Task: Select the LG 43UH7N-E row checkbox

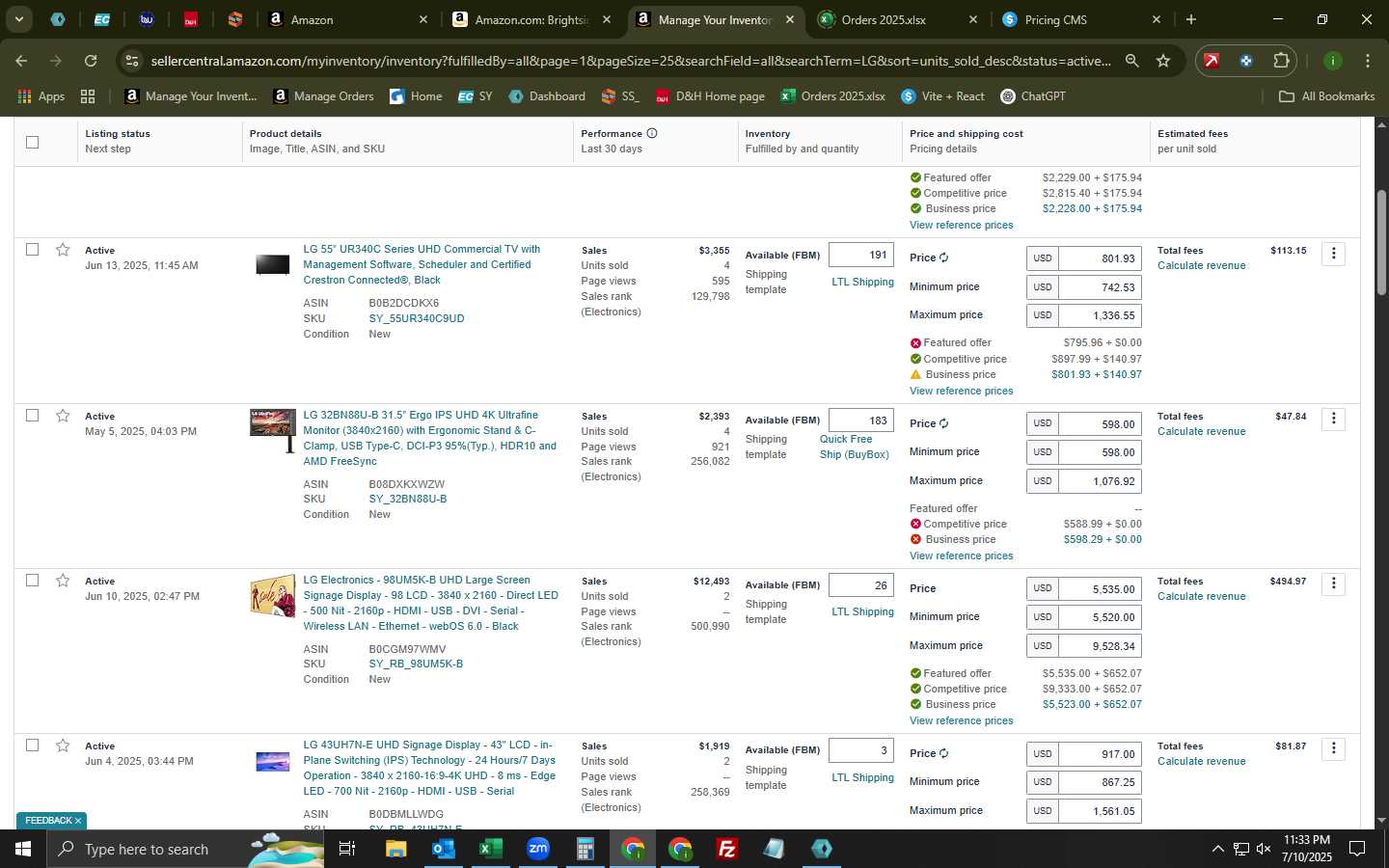Action: coord(32,746)
